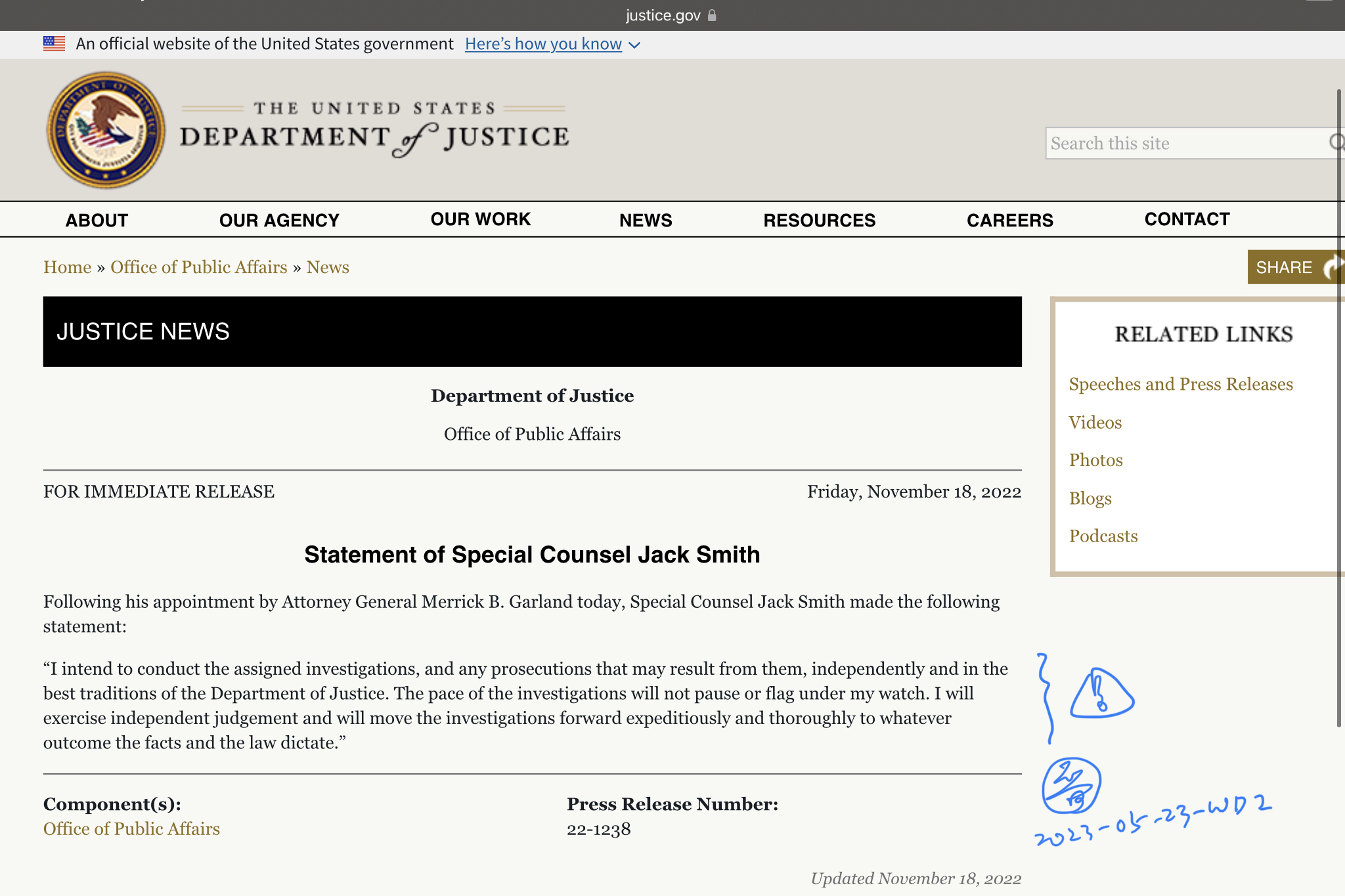Click date "Friday, November 18, 2022"
The width and height of the screenshot is (1345, 896).
tap(914, 492)
